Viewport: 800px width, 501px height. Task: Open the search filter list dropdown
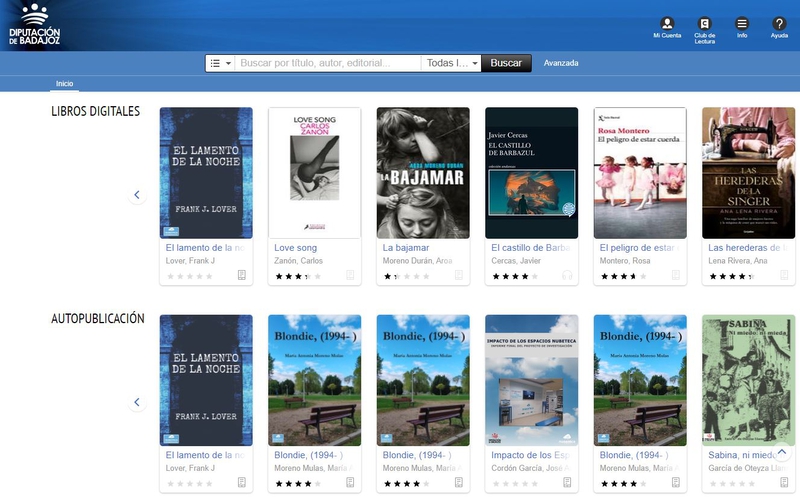220,63
